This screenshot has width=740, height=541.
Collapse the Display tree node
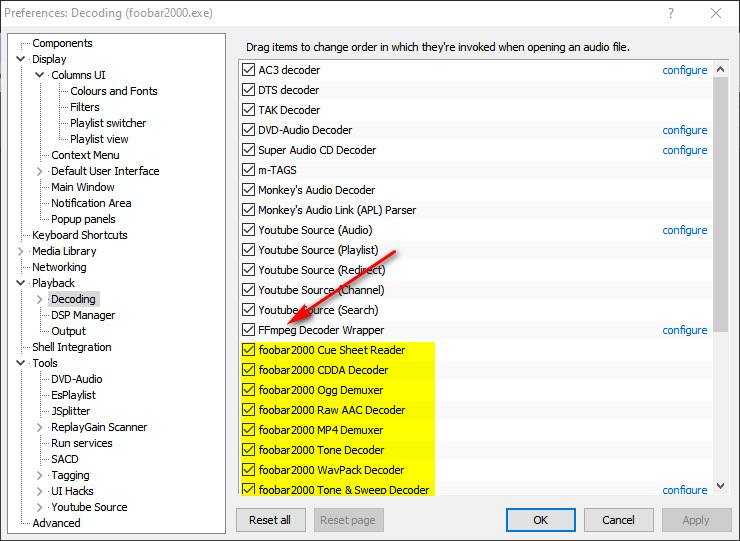21,59
